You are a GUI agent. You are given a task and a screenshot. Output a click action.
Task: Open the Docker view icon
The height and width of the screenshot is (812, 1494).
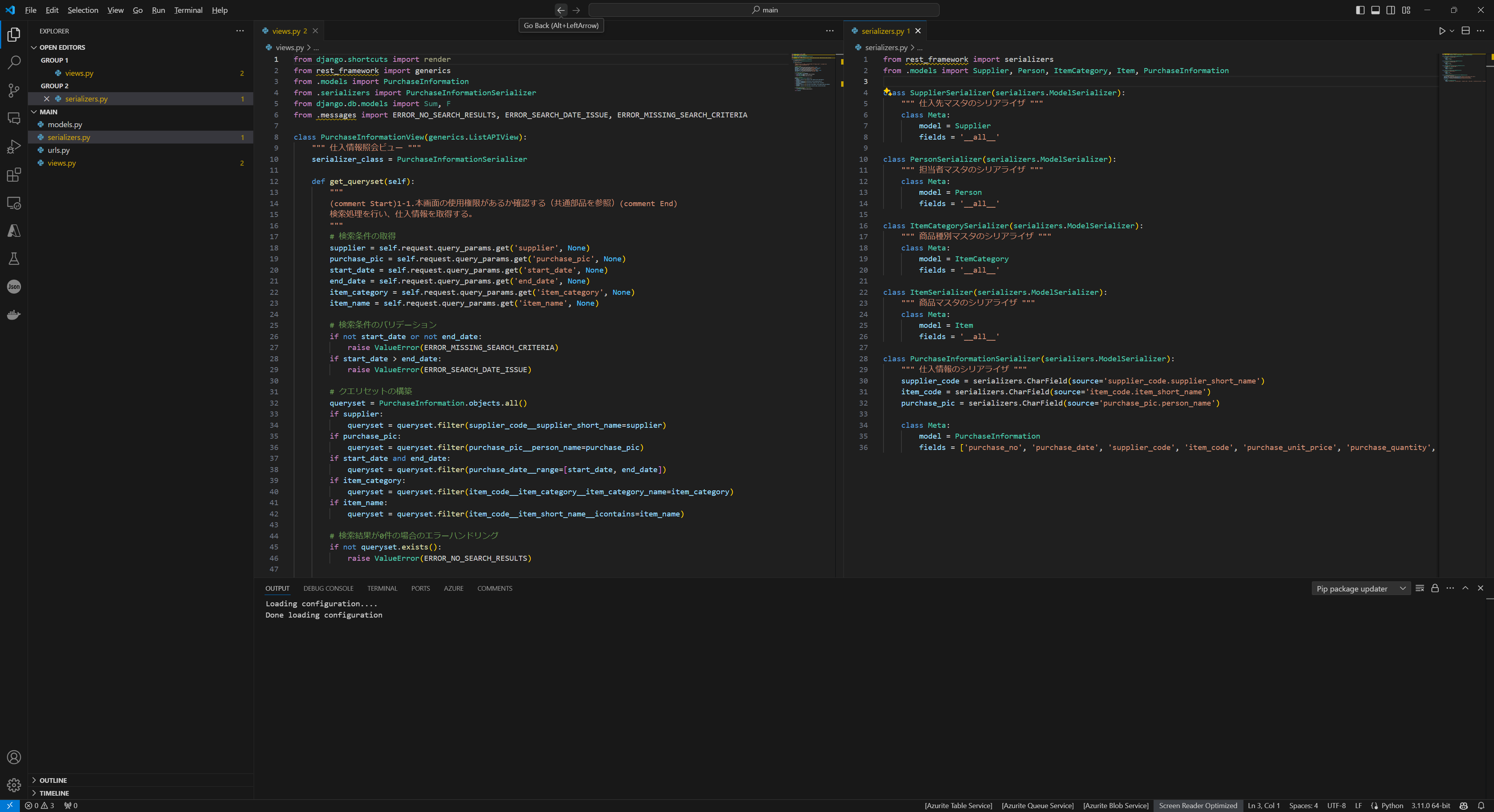click(x=14, y=315)
